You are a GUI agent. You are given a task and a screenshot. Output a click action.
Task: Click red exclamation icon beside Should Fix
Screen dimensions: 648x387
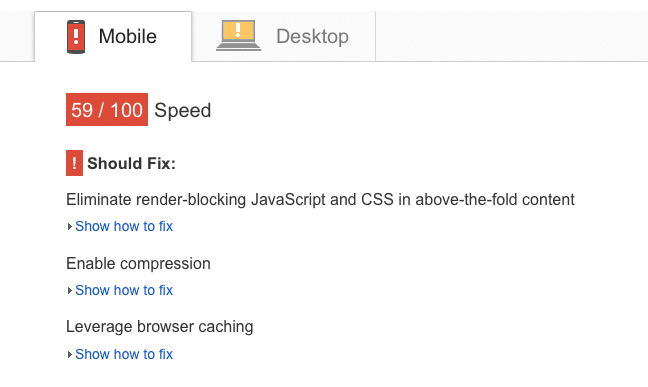[74, 163]
